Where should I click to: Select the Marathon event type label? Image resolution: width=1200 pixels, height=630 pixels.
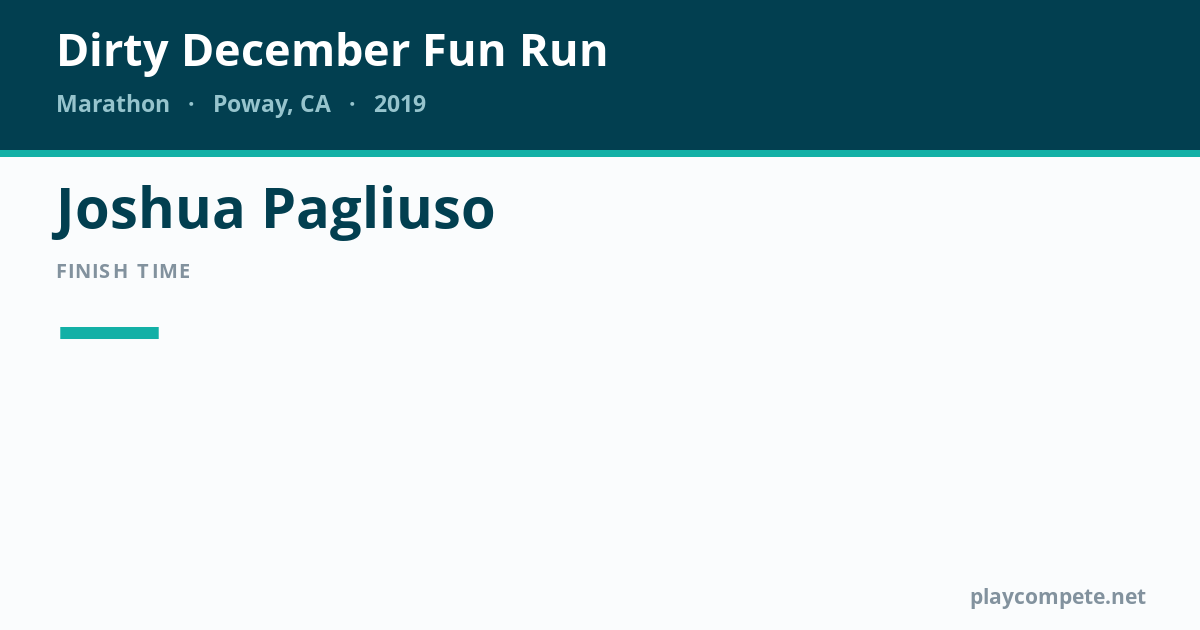113,104
